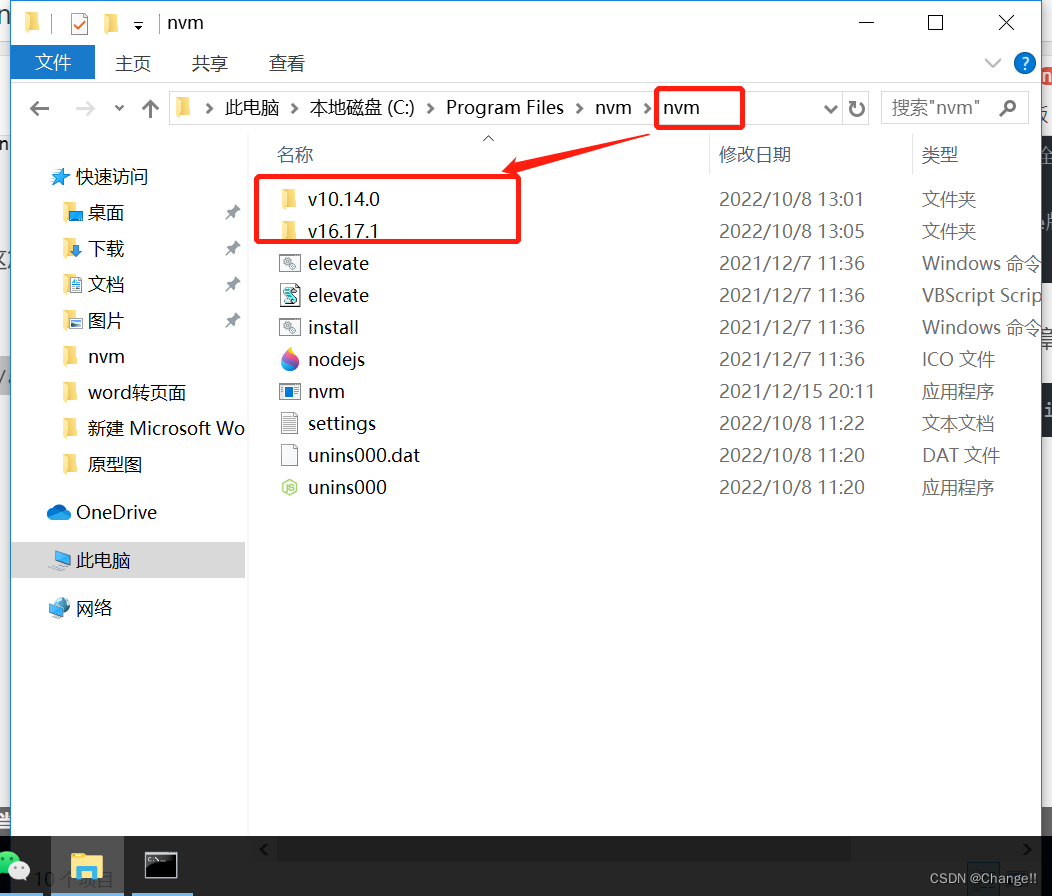Open File Explorer from the taskbar
Screen dimensions: 1052x896
click(87, 866)
